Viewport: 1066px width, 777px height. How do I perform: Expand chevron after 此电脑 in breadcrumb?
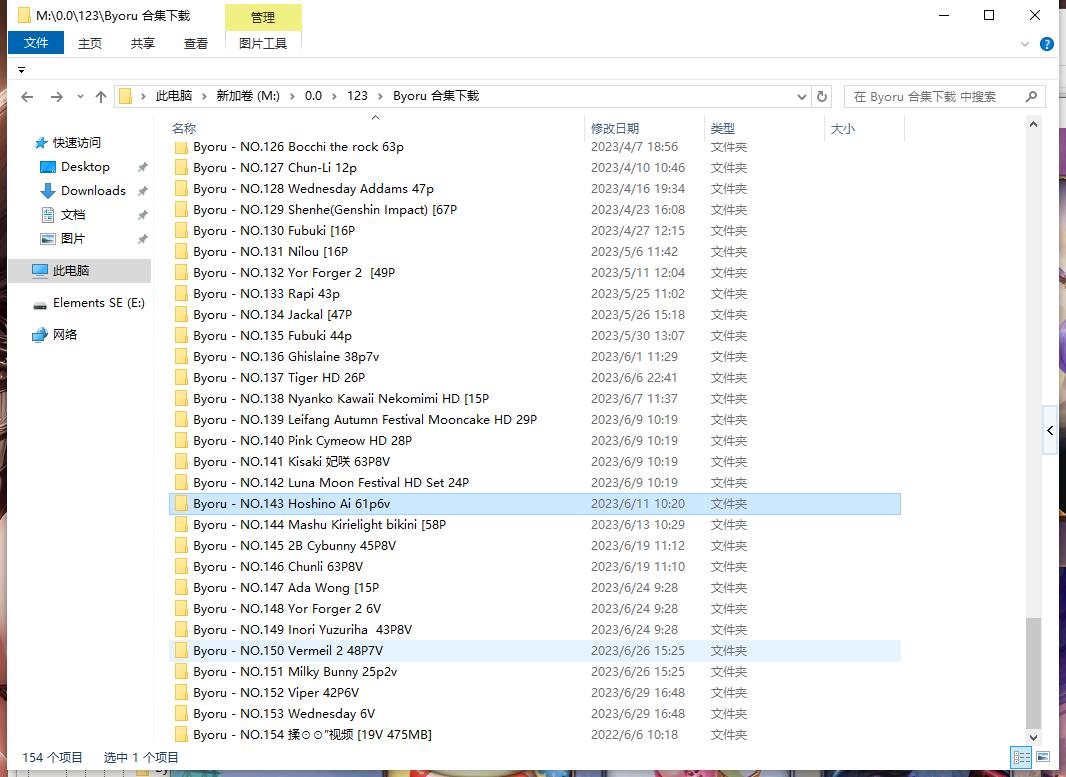point(204,97)
